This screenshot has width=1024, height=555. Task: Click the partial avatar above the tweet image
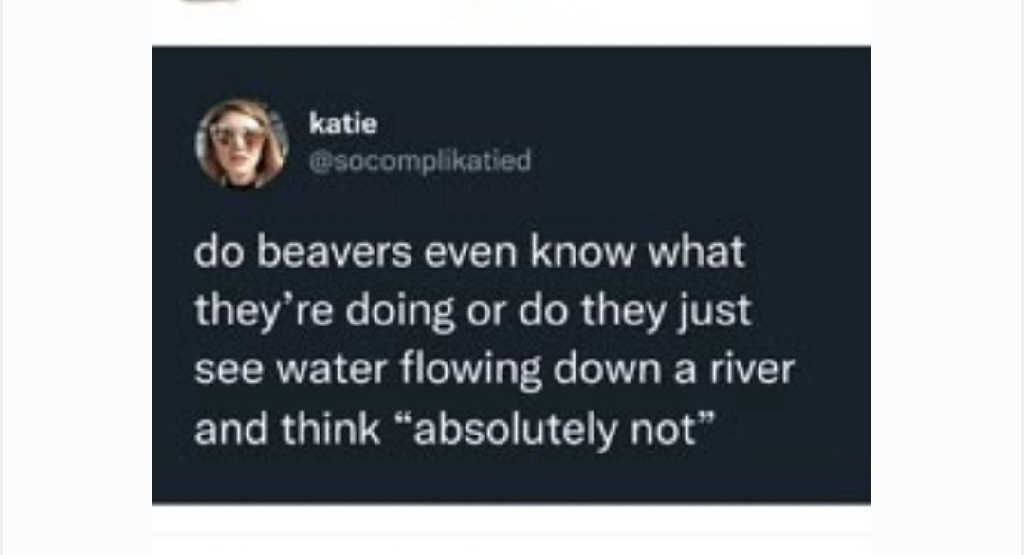[211, 2]
